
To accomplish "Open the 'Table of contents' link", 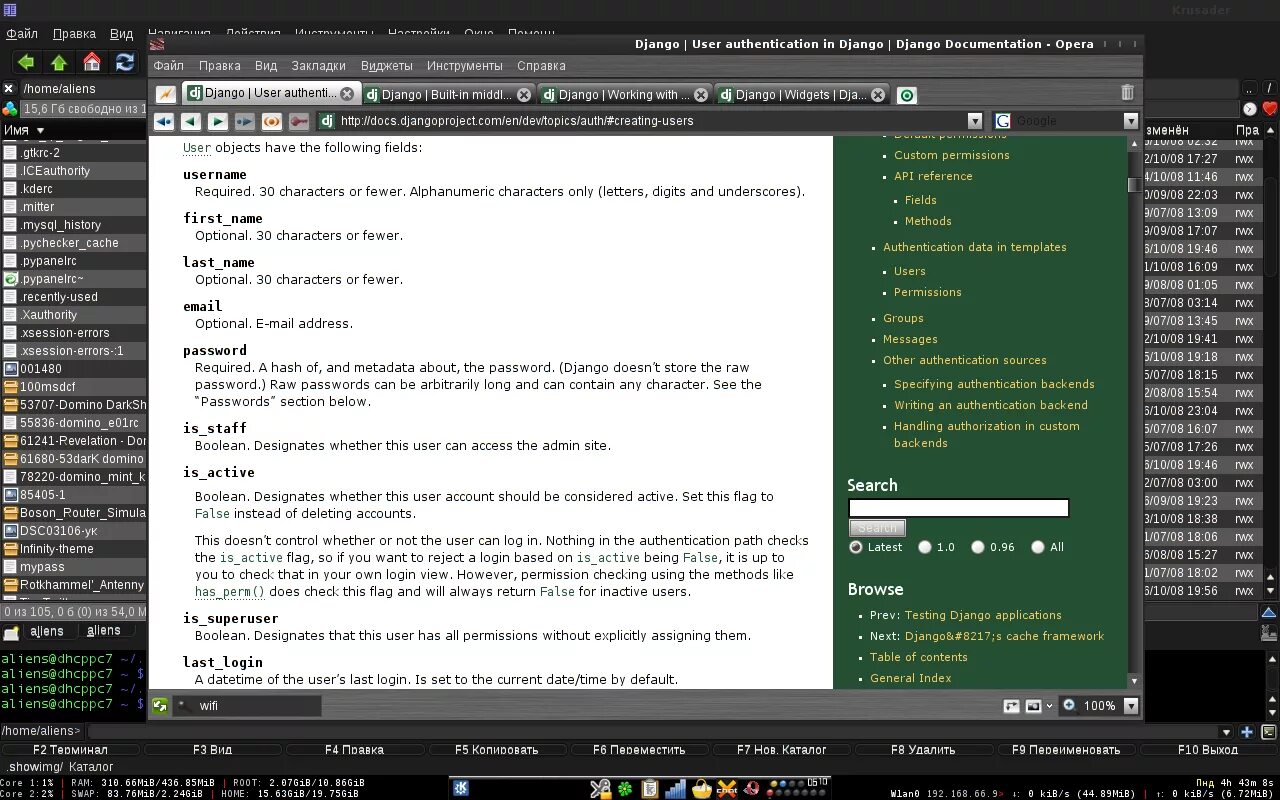I will (918, 657).
